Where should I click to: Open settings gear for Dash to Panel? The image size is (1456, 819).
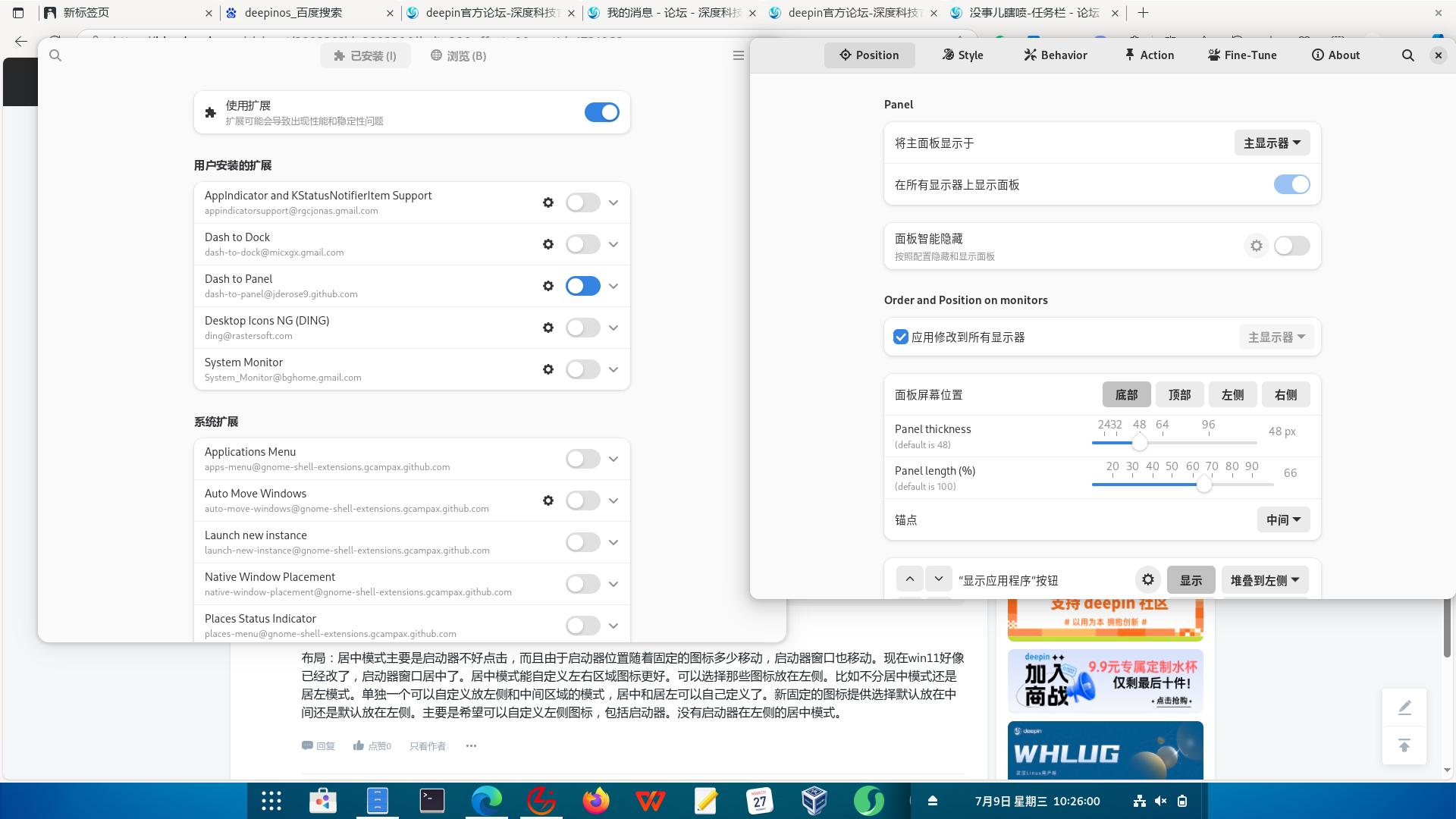tap(548, 286)
